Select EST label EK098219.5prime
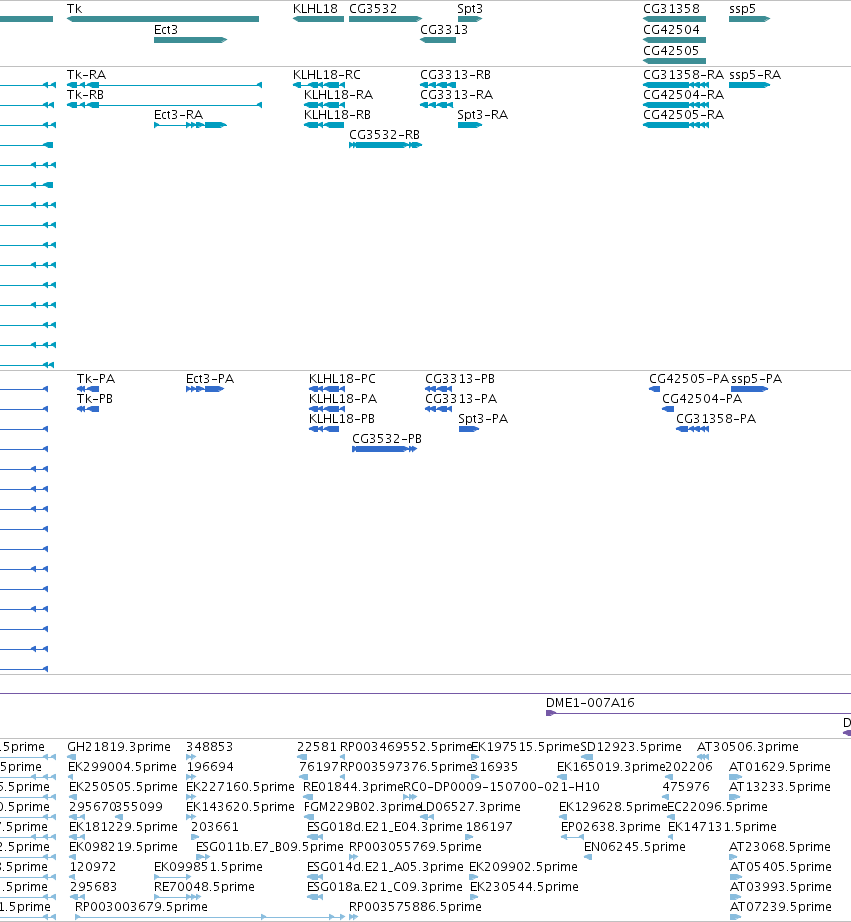 (x=123, y=847)
